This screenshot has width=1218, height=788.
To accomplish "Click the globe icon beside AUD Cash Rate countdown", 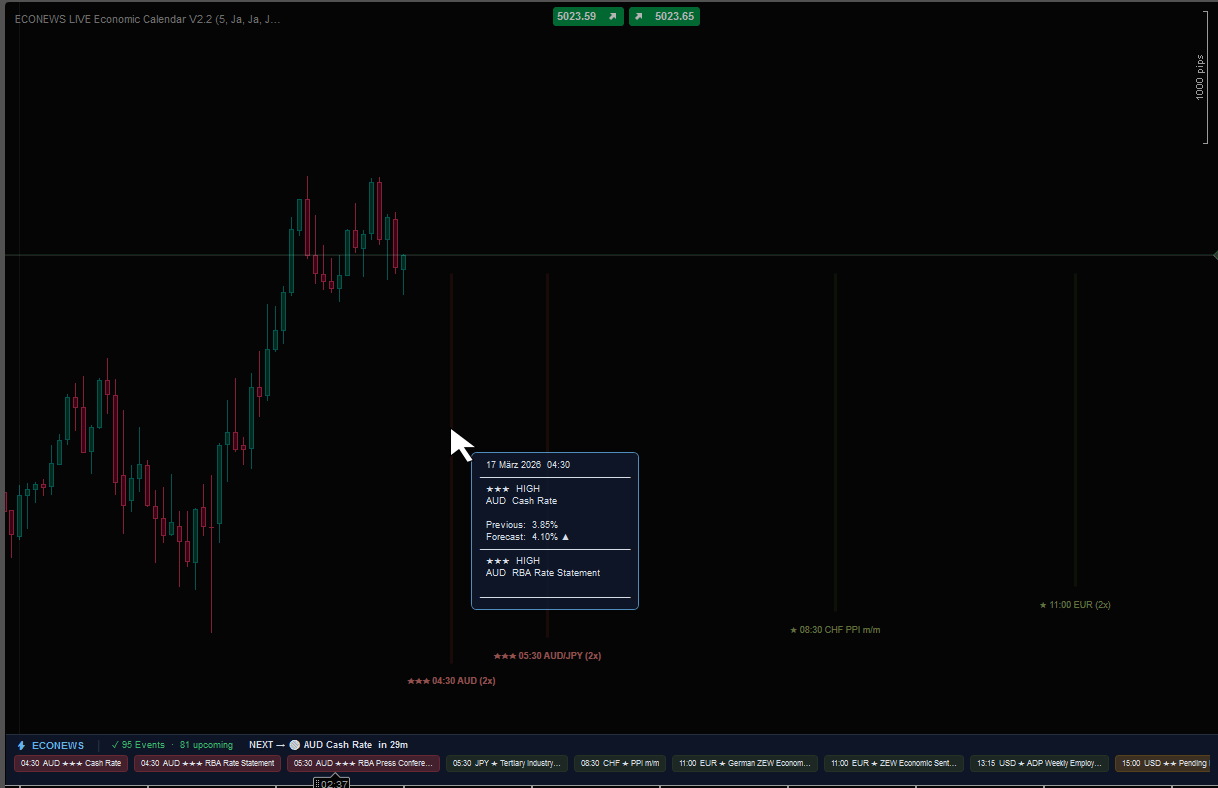I will [293, 745].
